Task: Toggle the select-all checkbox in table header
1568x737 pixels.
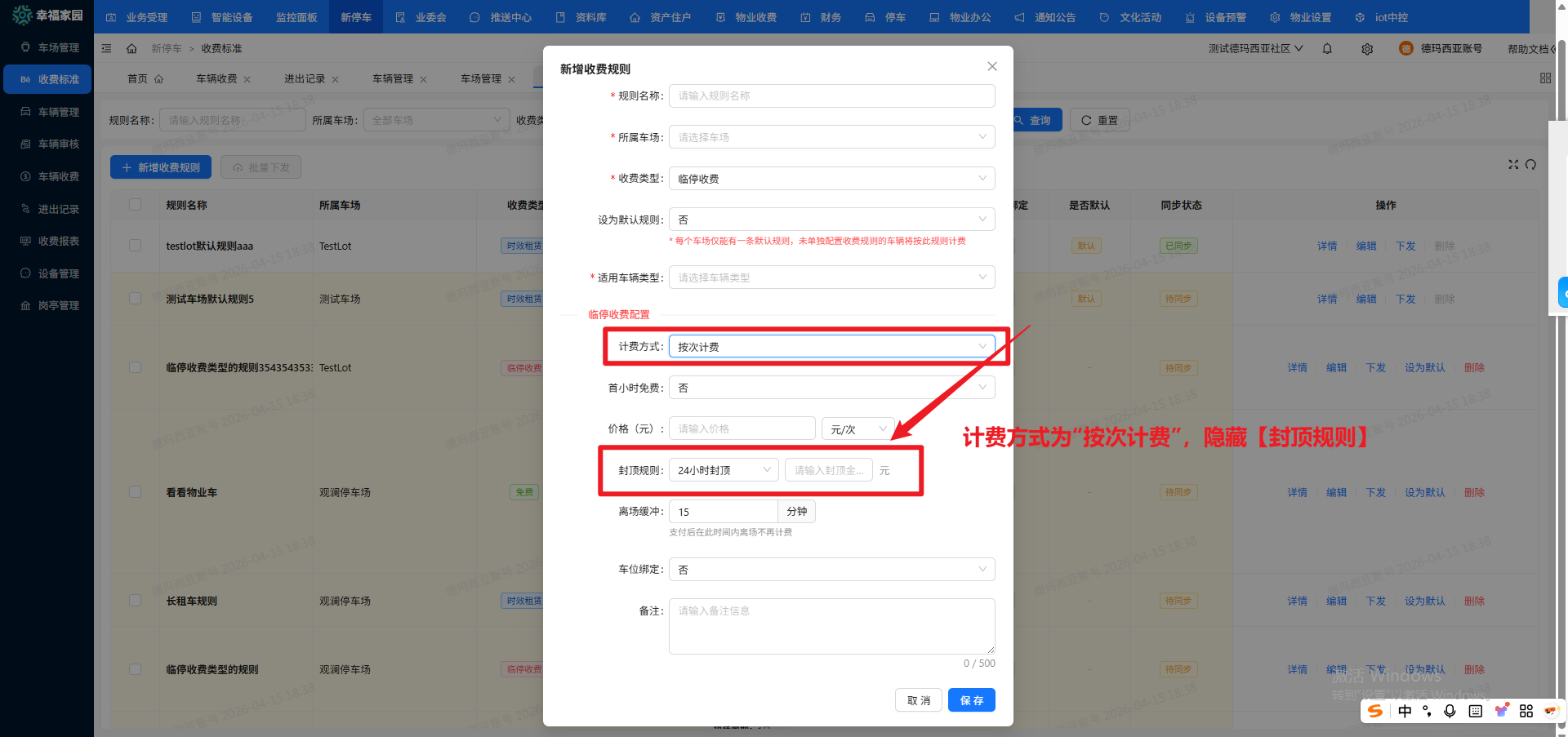Action: coord(136,205)
